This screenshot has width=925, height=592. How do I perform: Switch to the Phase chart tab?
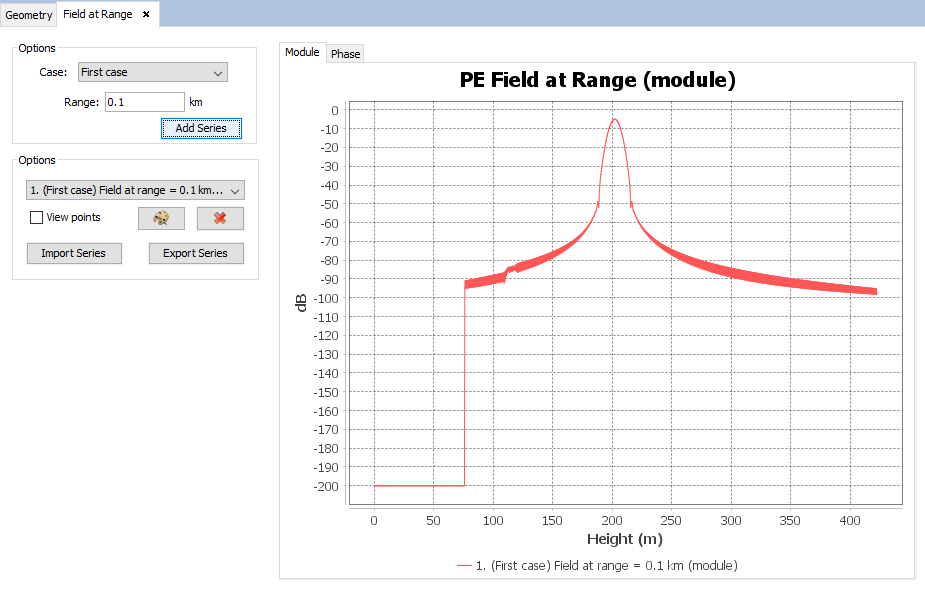[346, 54]
